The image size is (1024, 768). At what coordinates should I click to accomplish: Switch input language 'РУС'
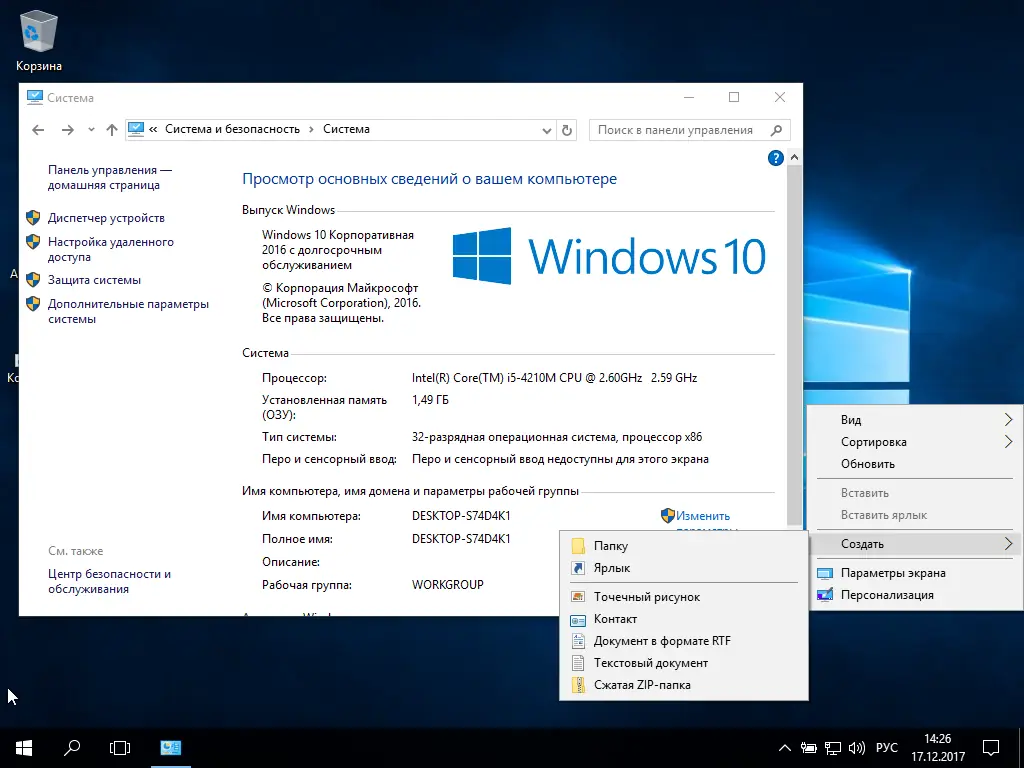pos(886,748)
